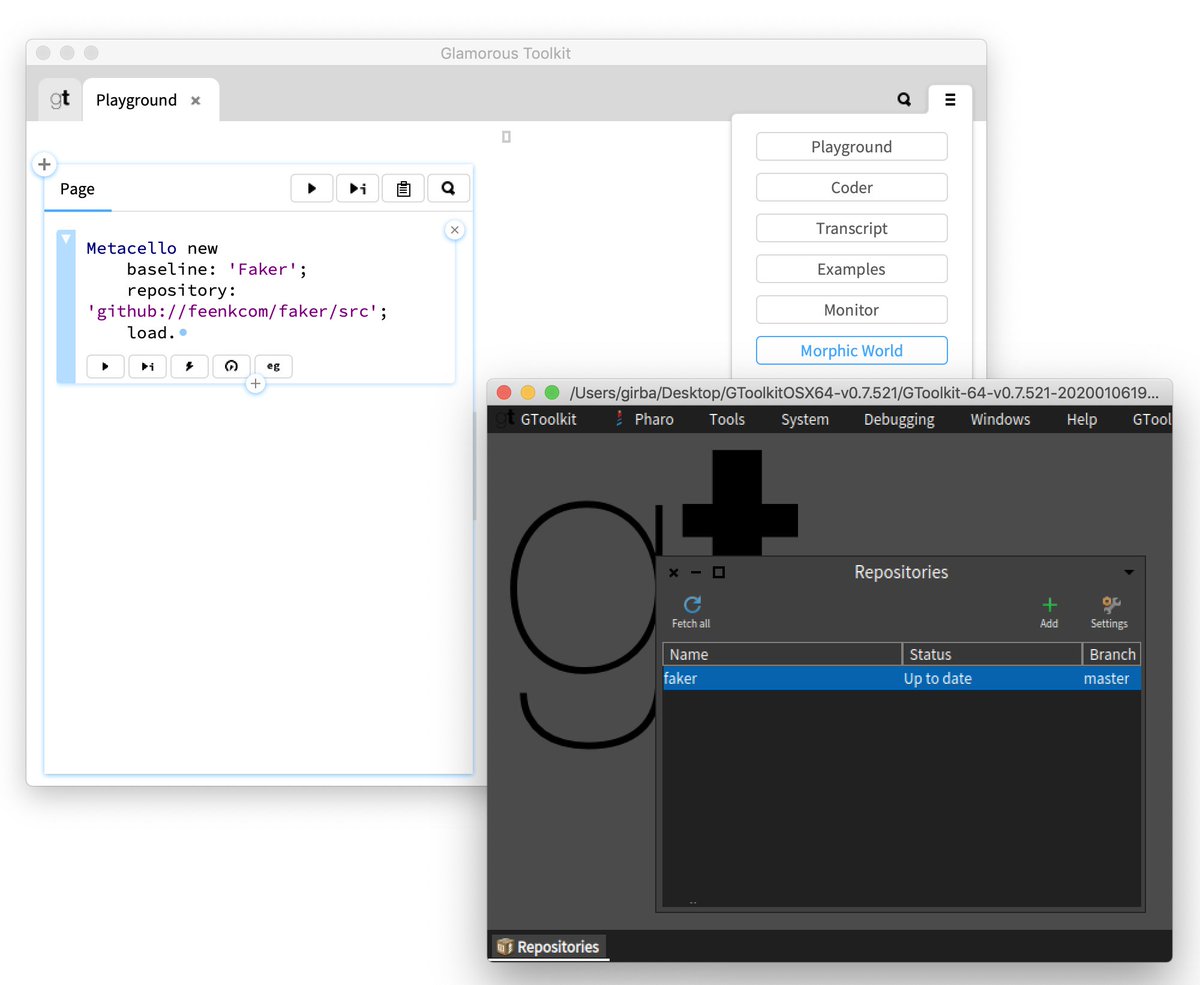The image size is (1200, 985).
Task: Select the Page tab
Action: coord(77,189)
